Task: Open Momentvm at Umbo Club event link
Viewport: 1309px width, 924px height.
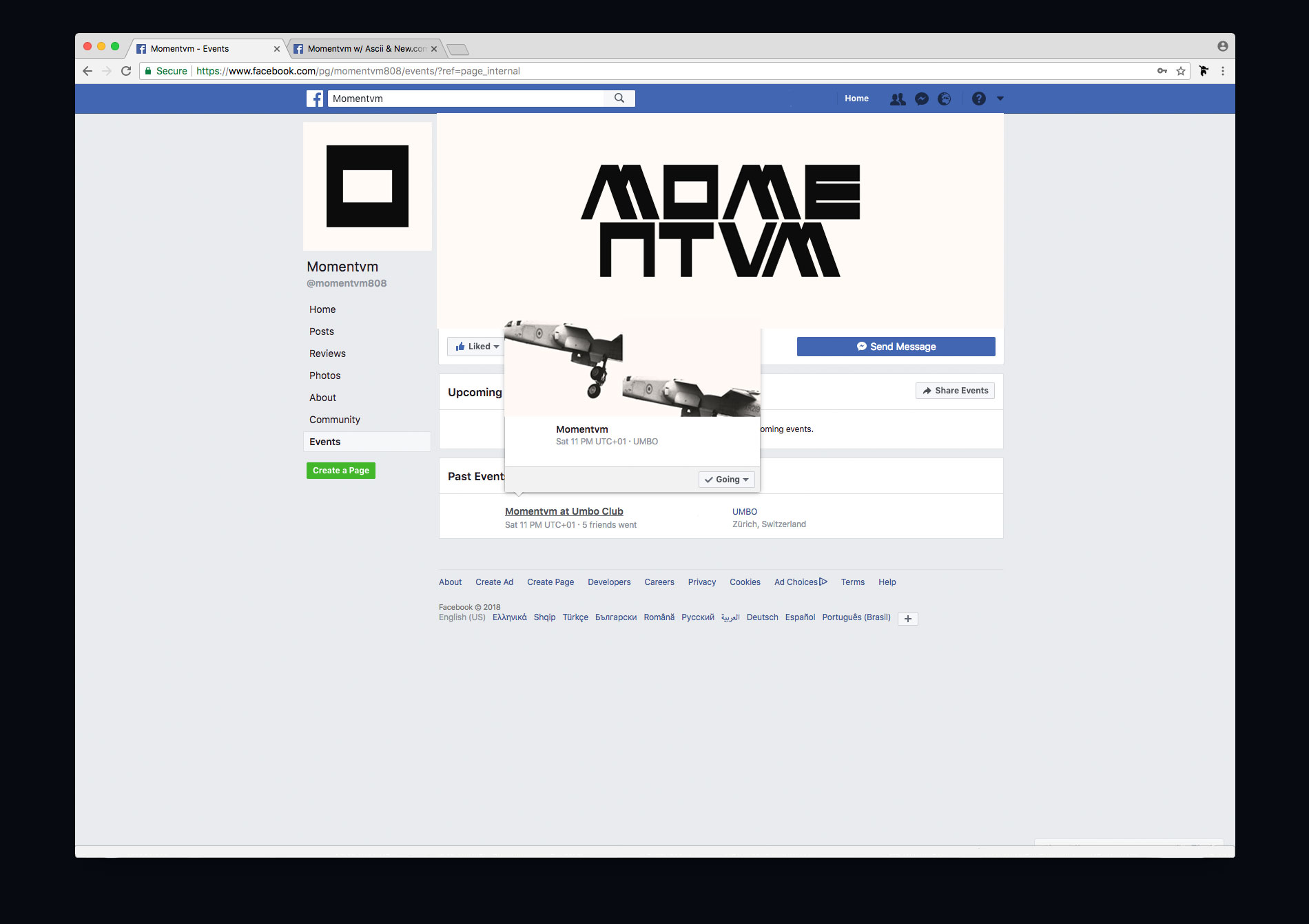Action: pos(564,511)
